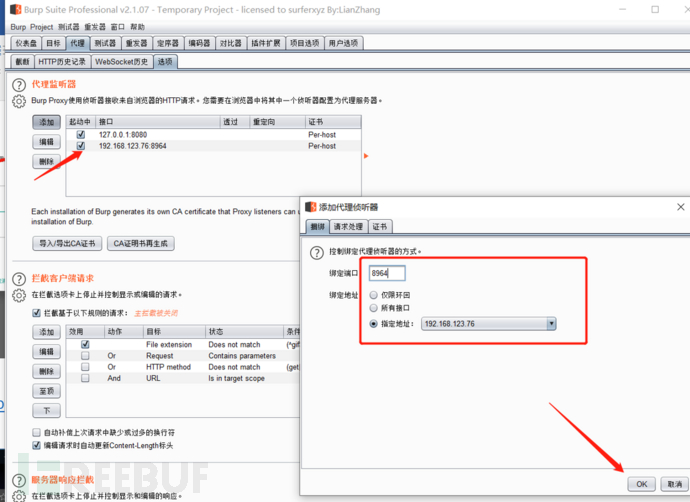Viewport: 690px width, 502px height.
Task: Click 删除 next to the proxy listeners table
Action: [46, 161]
